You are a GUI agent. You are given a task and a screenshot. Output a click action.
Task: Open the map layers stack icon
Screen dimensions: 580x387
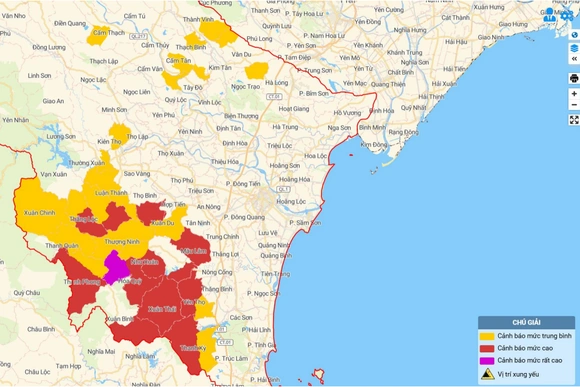[574, 48]
